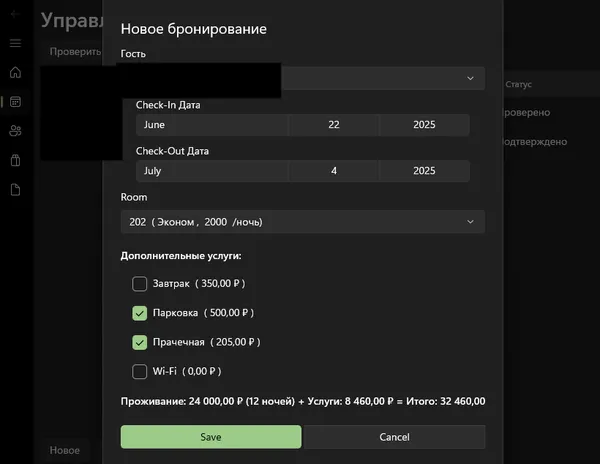Open the Room 202 Эконом dropdown
Viewport: 600px width, 464px height.
tap(302, 221)
